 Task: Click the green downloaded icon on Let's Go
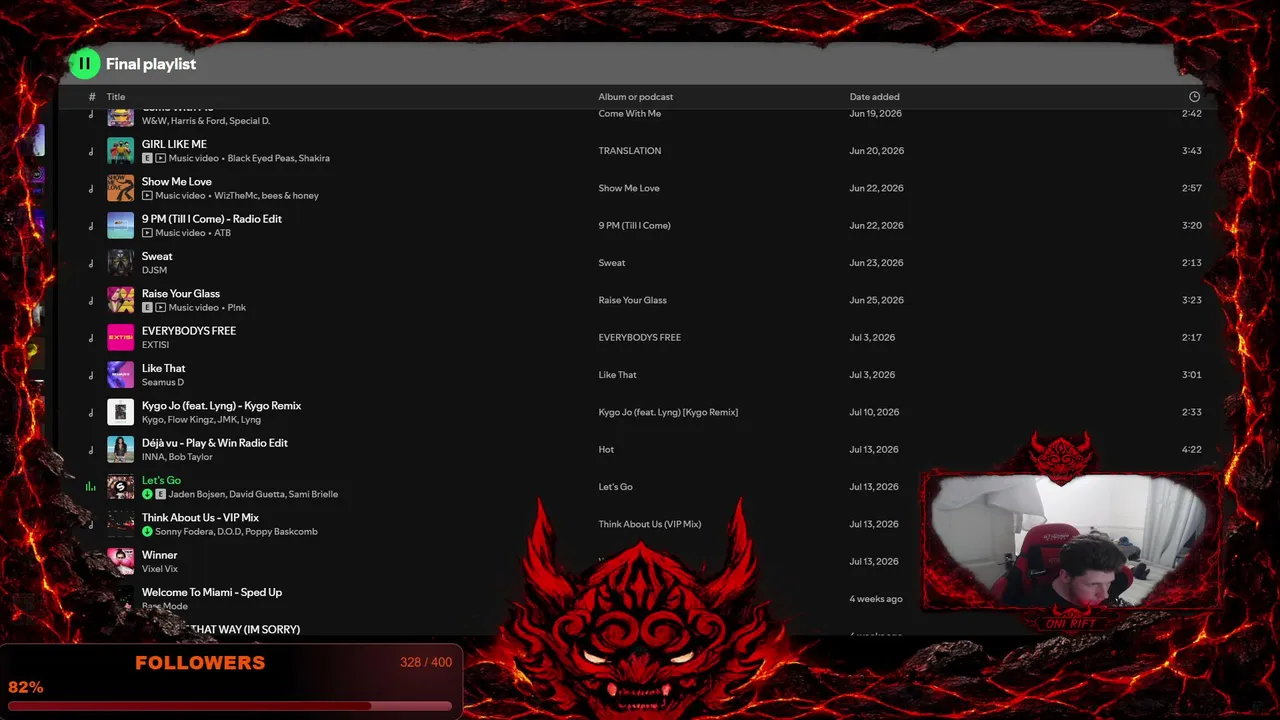coord(147,494)
